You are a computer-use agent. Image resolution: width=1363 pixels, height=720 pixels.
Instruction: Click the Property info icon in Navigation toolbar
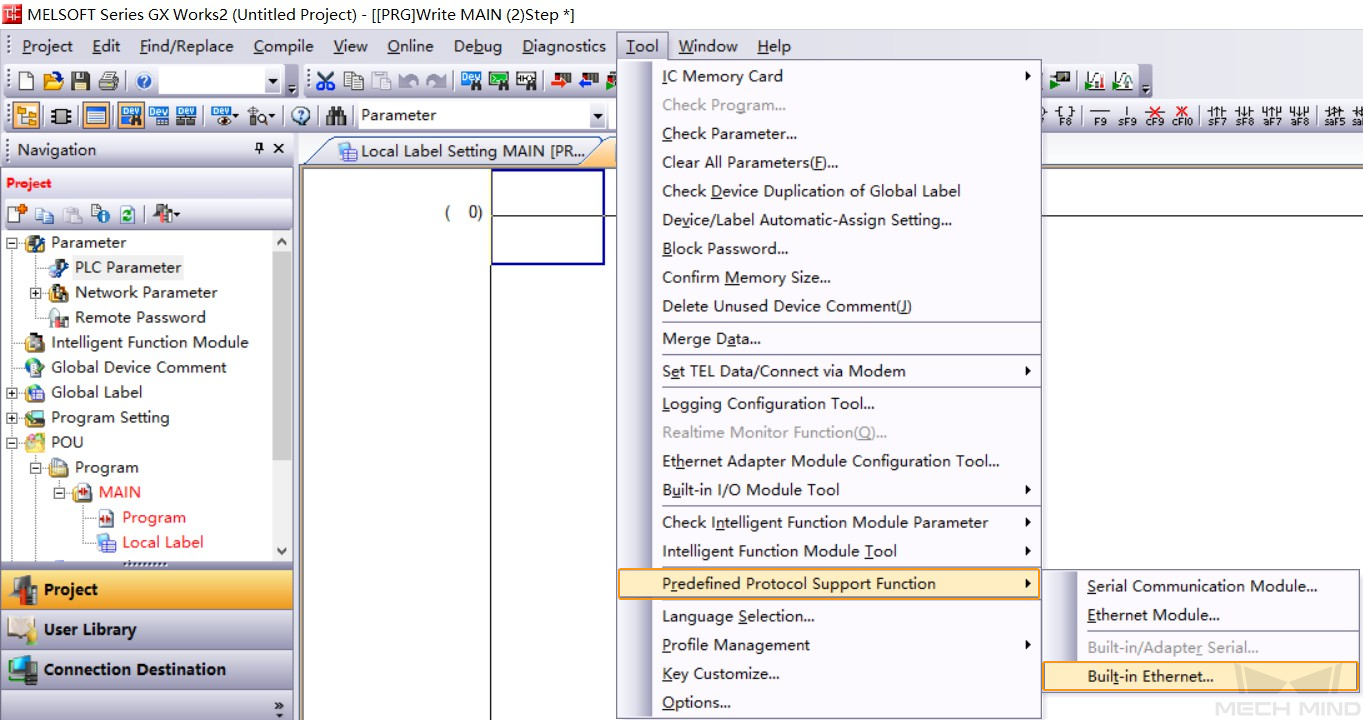[x=100, y=214]
